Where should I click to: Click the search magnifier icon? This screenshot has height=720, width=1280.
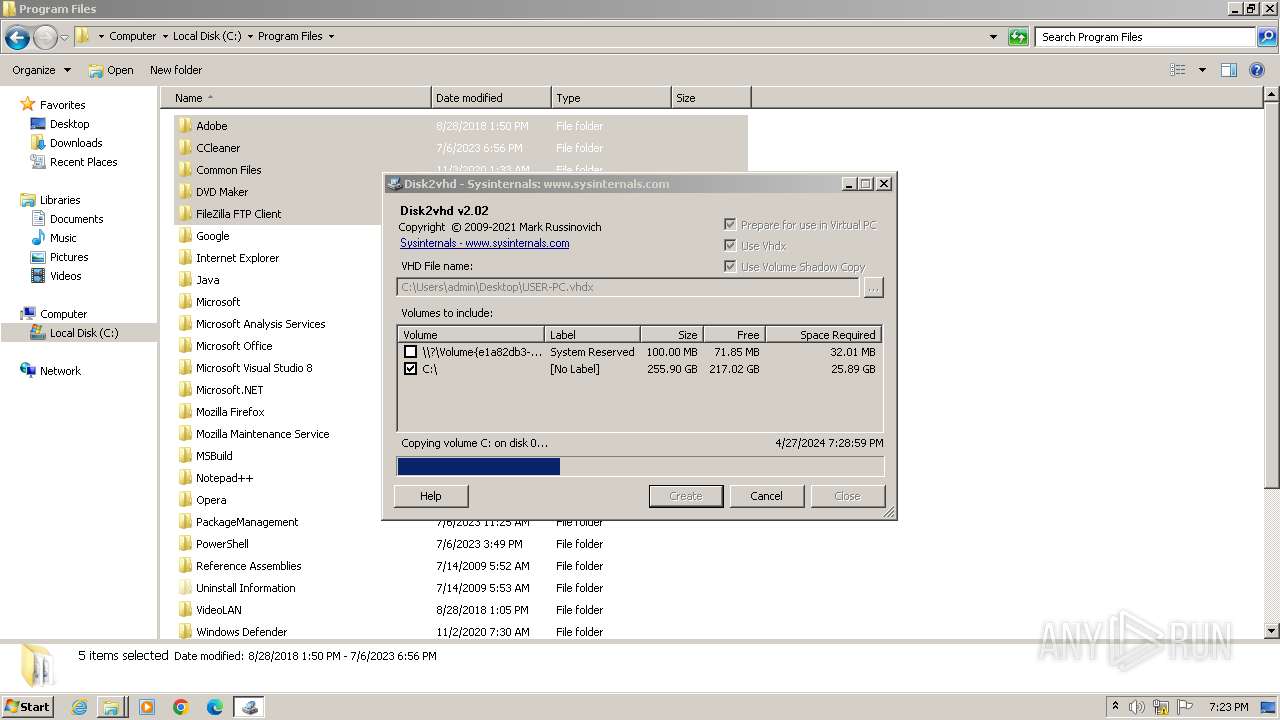point(1266,37)
